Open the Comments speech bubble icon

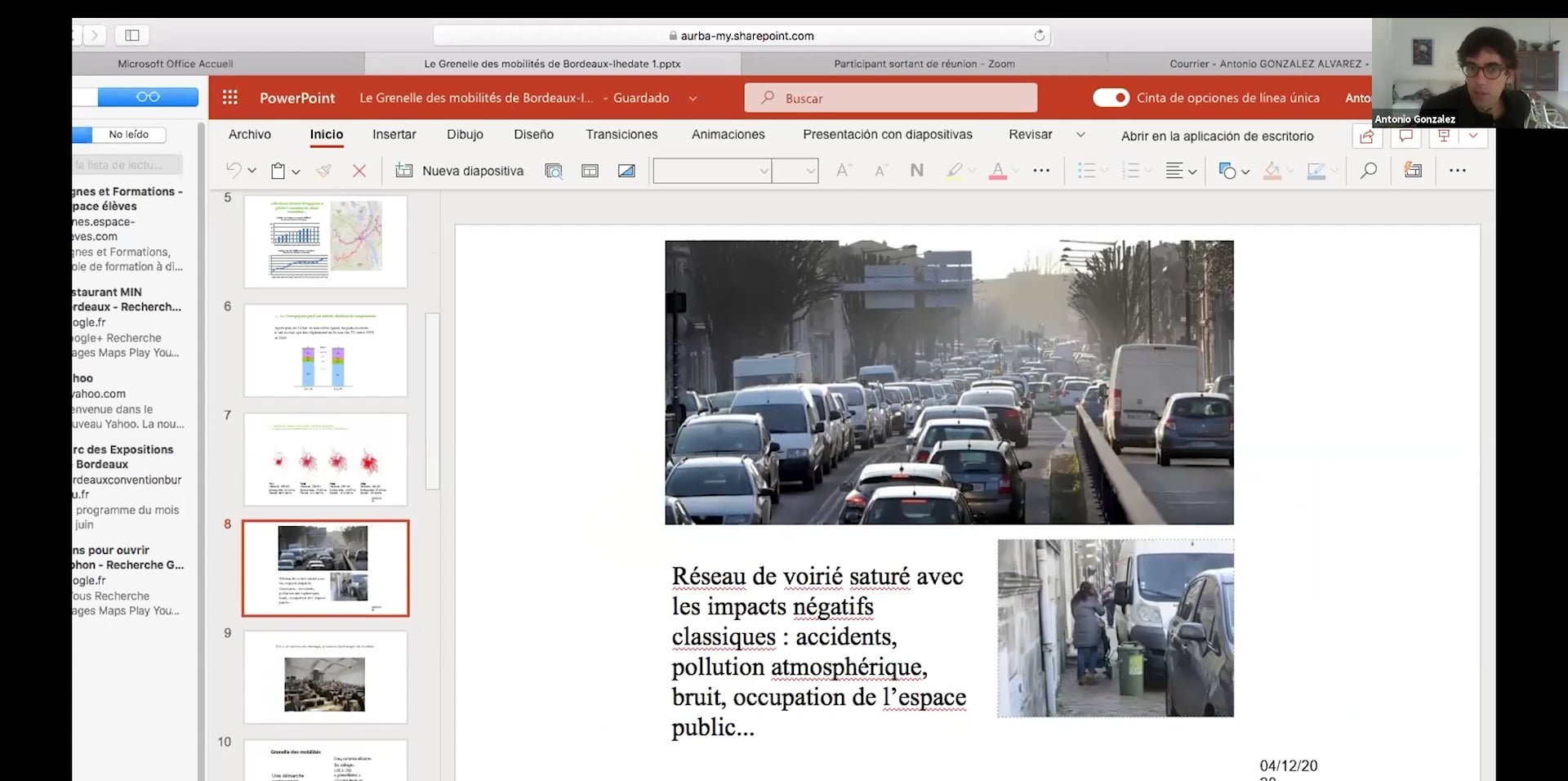1405,136
